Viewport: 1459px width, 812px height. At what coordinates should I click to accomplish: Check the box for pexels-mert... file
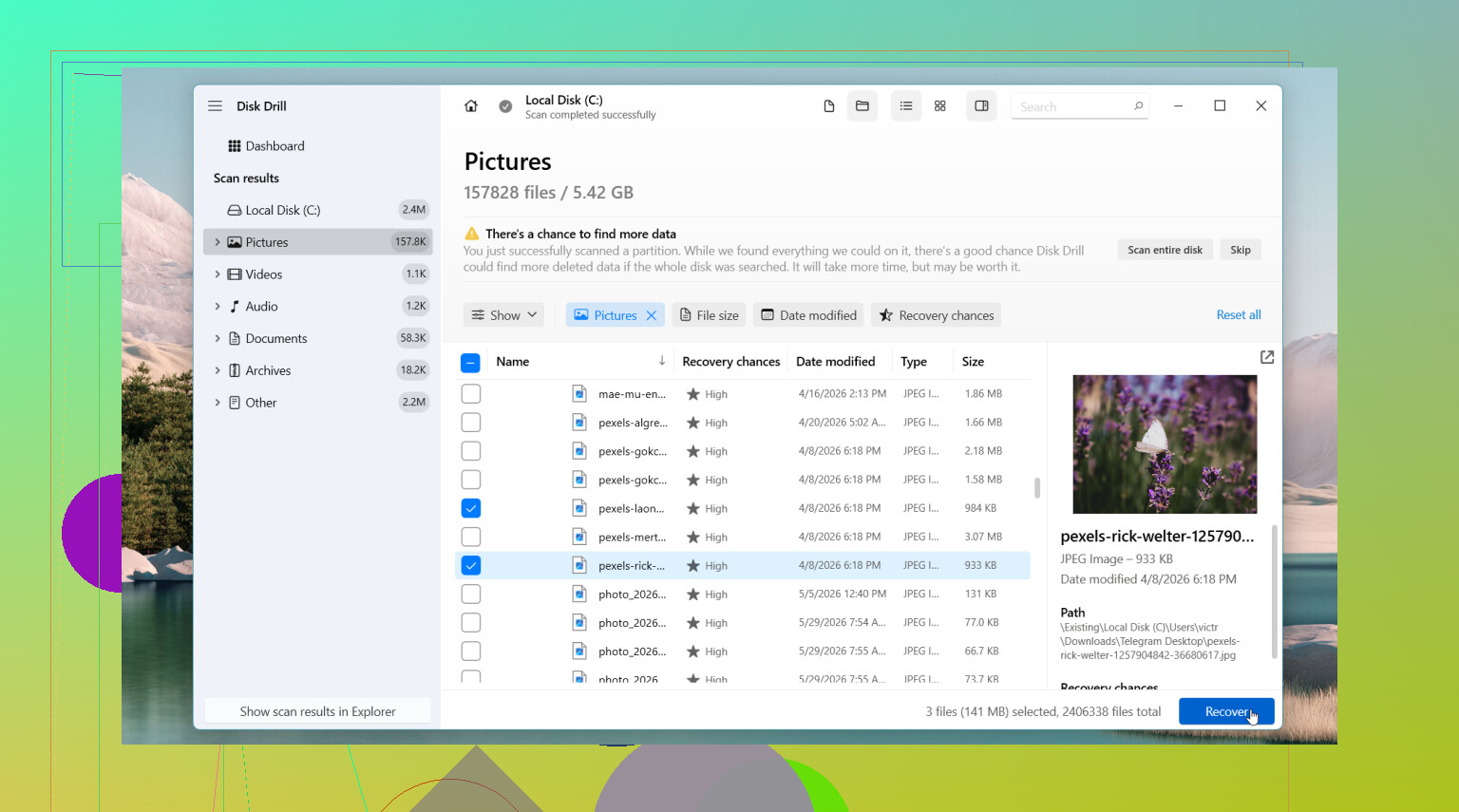[470, 537]
